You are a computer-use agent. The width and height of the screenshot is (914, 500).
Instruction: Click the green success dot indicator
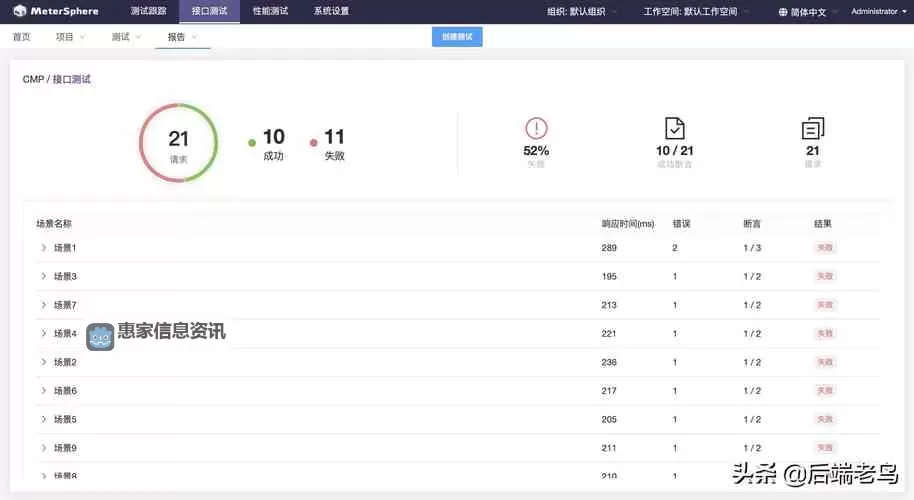pyautogui.click(x=252, y=143)
